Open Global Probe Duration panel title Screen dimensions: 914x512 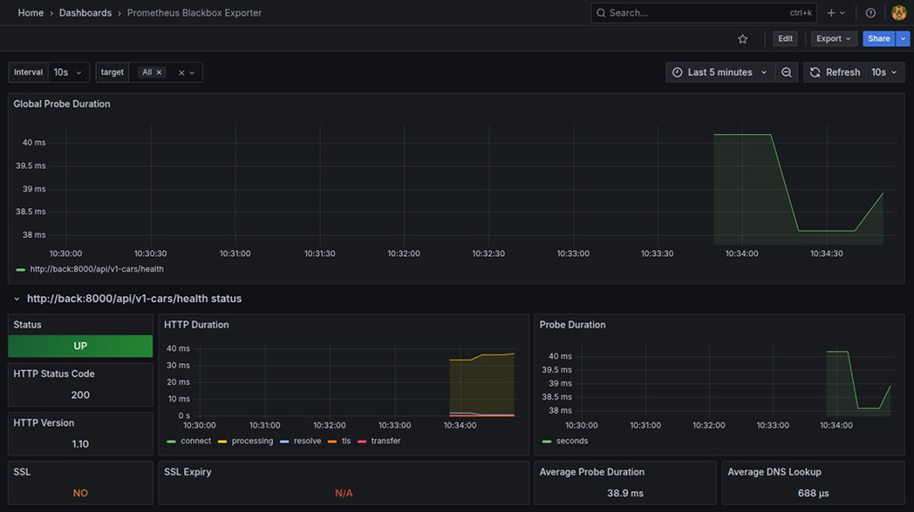[62, 104]
